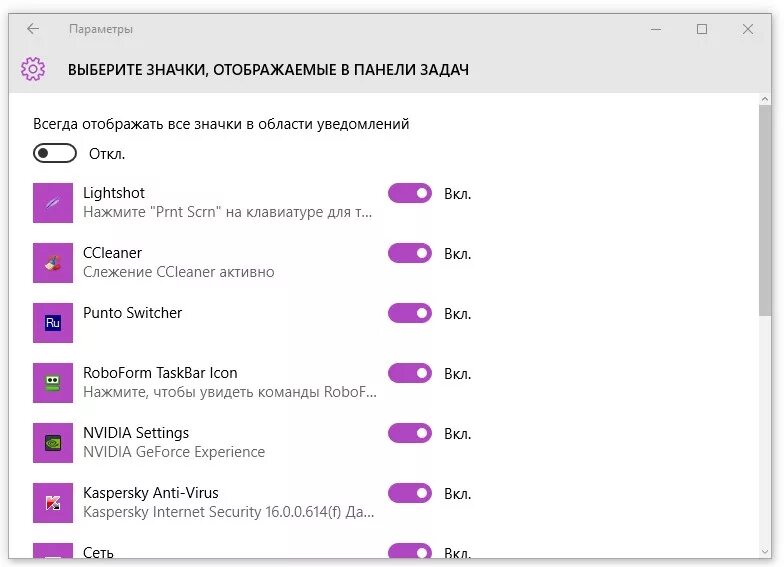Image resolution: width=784 pixels, height=567 pixels.
Task: Toggle RoboForm TaskBar Icon off
Action: (409, 373)
